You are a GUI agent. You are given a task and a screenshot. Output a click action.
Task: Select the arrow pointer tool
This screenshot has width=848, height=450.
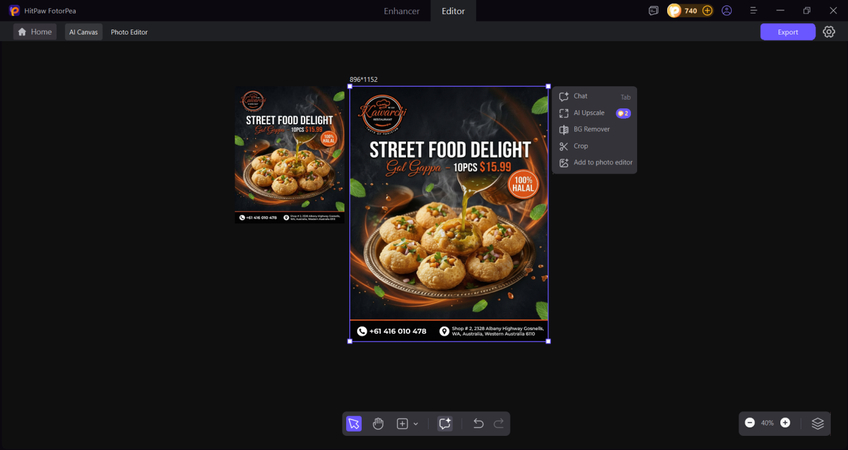coord(354,423)
